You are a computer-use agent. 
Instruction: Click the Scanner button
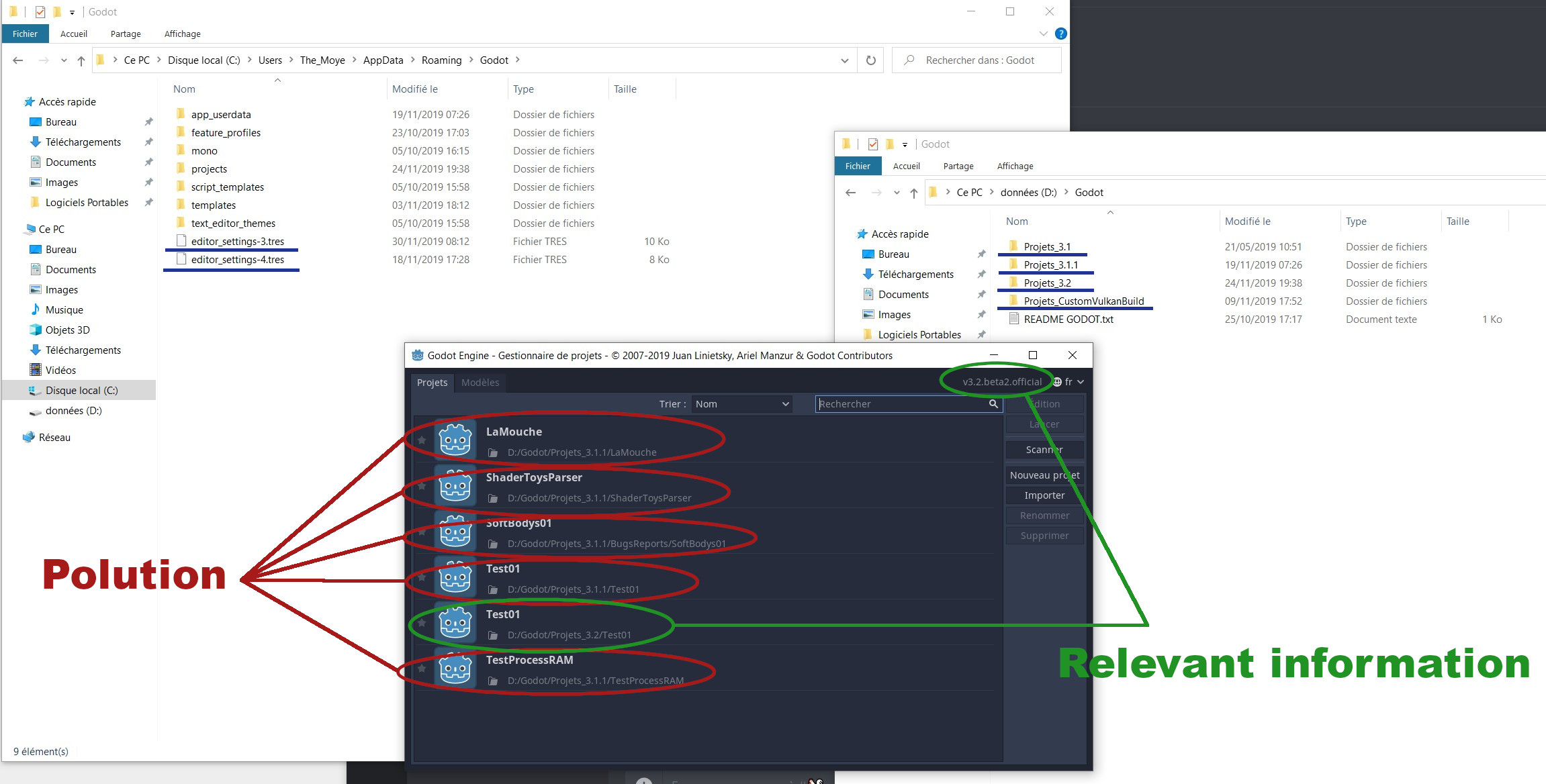coord(1044,449)
